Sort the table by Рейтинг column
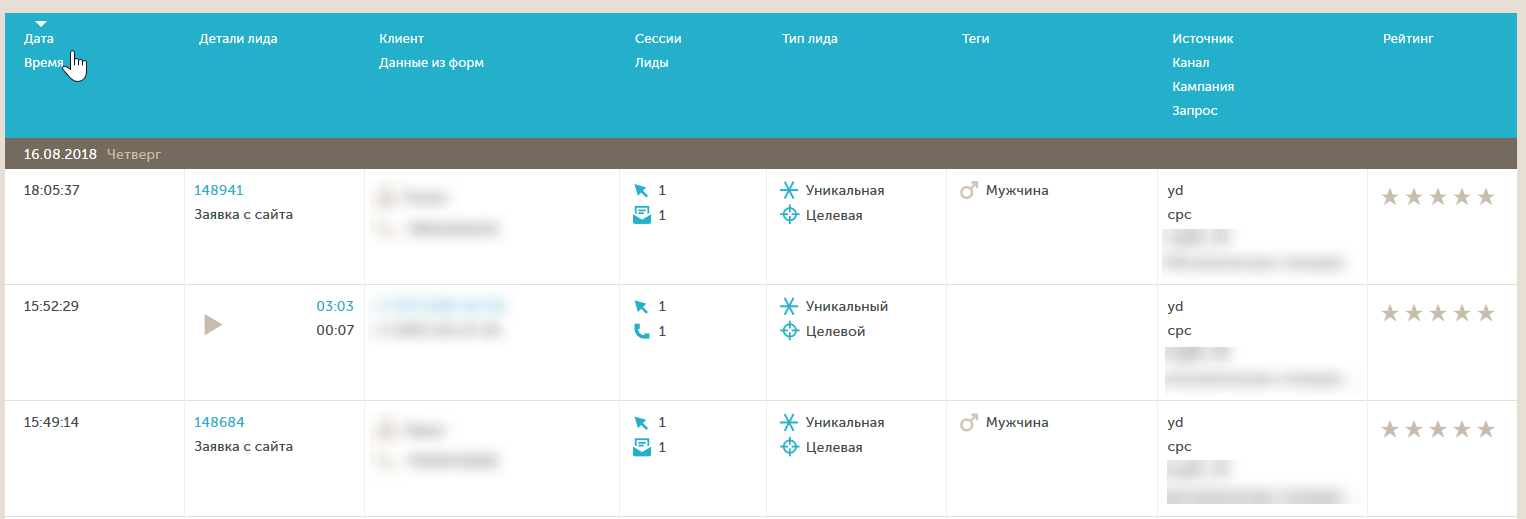 [1408, 39]
